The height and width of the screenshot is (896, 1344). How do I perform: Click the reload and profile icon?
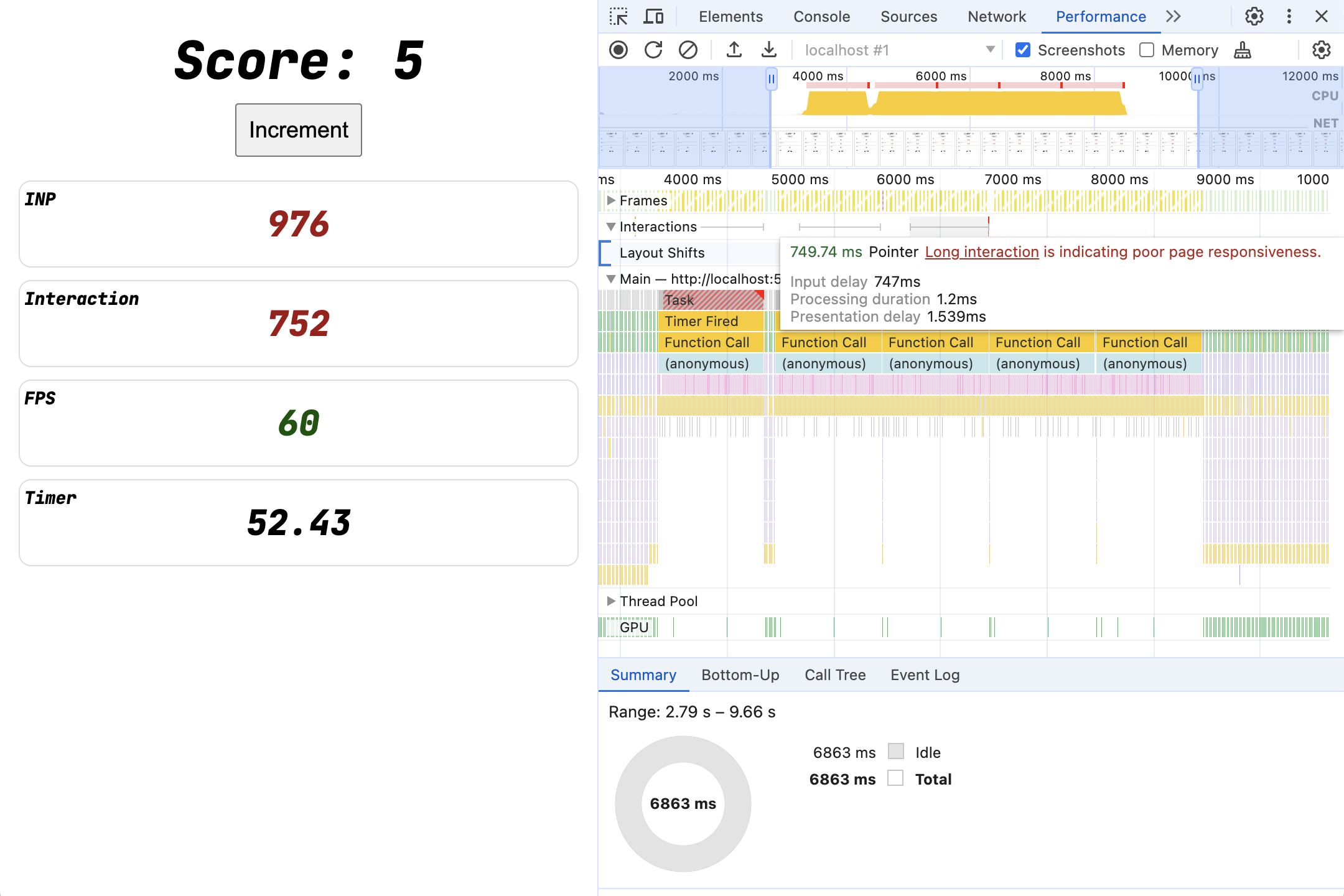[x=652, y=50]
